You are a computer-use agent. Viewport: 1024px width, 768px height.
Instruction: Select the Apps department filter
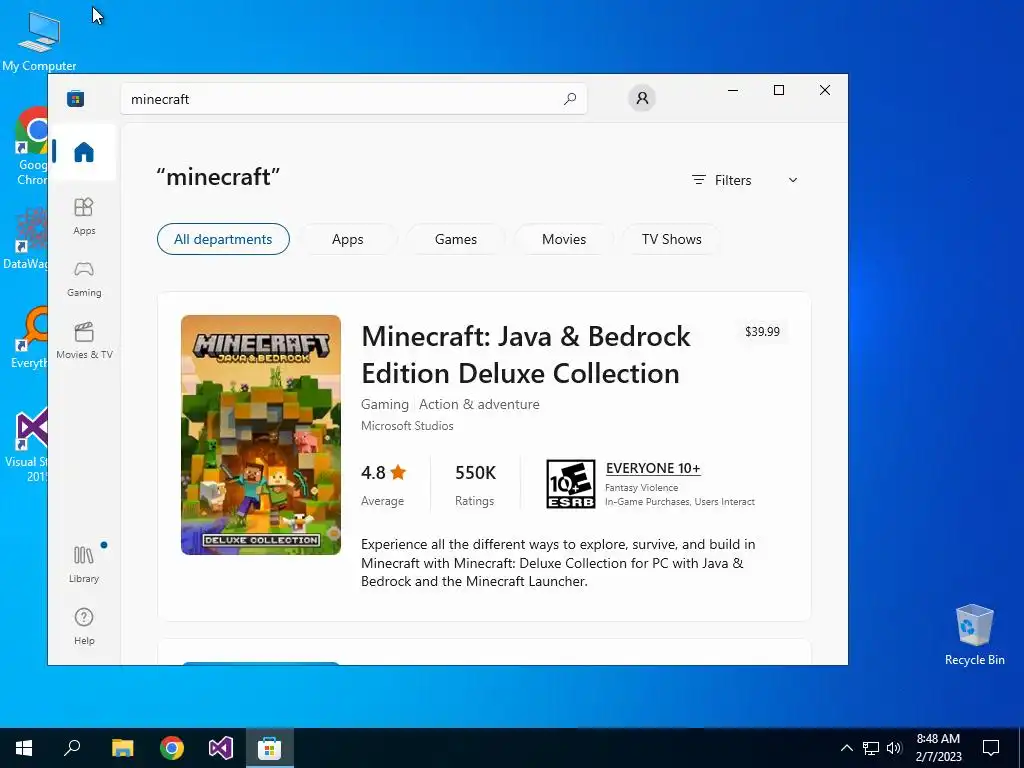coord(347,239)
